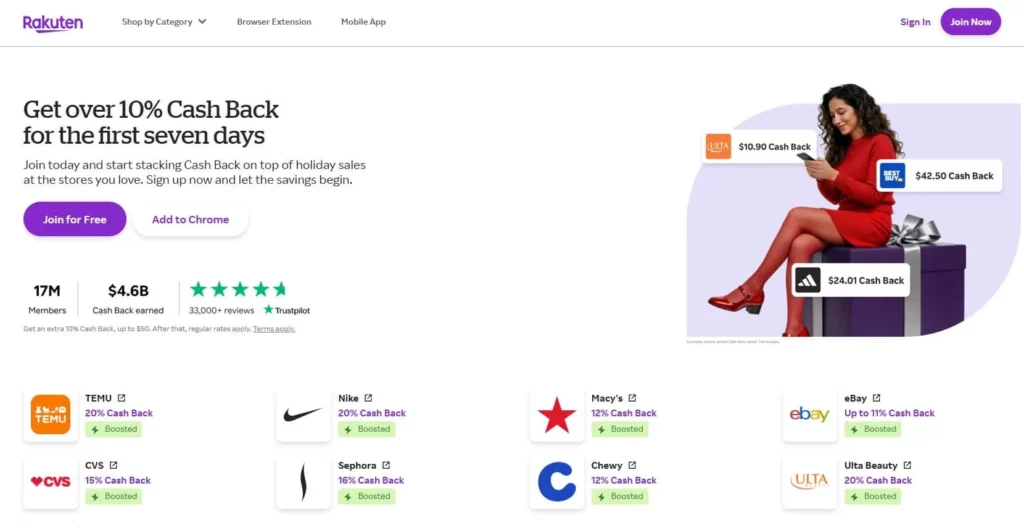This screenshot has width=1024, height=528.
Task: Open the Sephora store logo
Action: pos(303,482)
